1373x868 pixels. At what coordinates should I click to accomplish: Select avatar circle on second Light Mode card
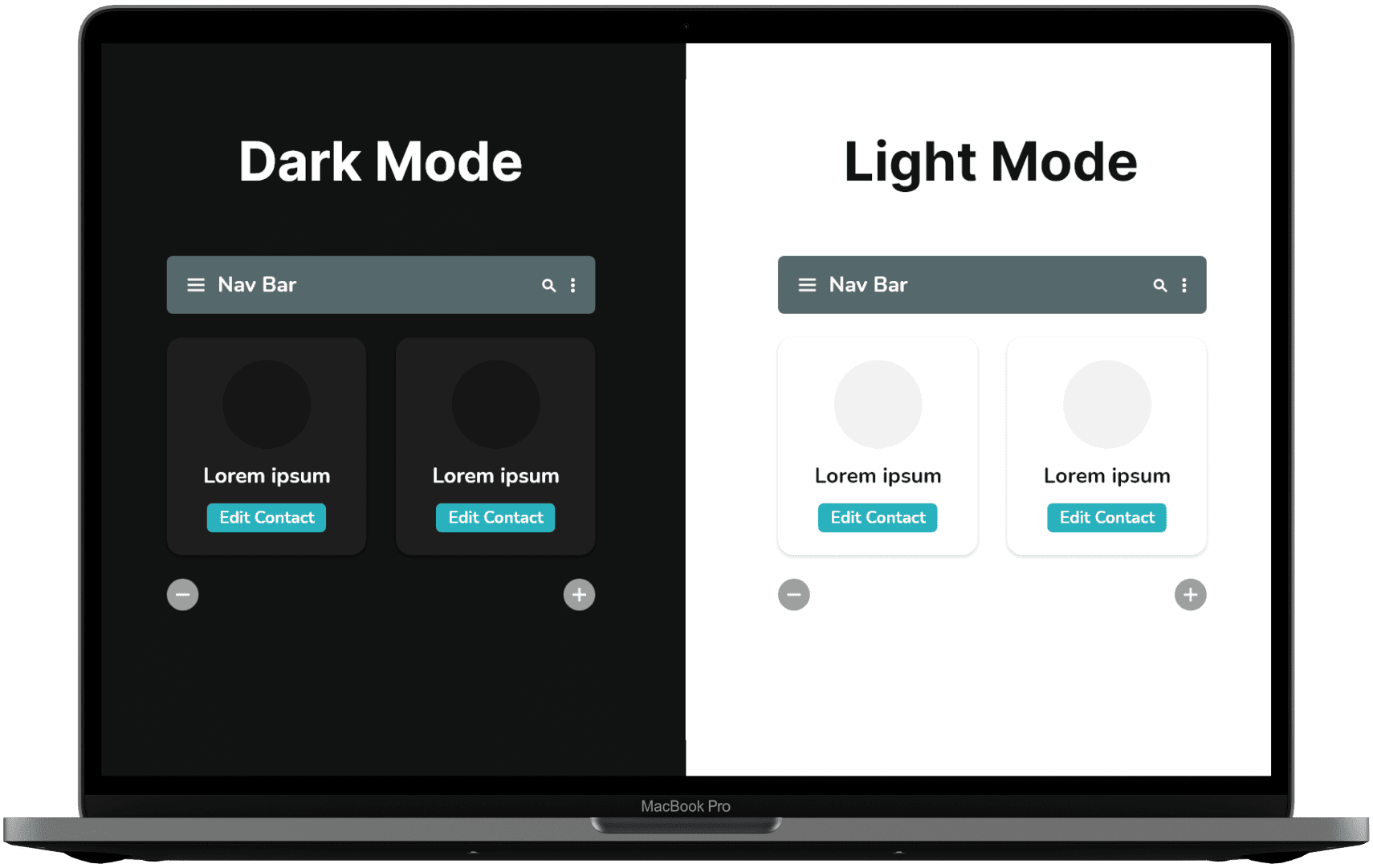pos(1106,404)
